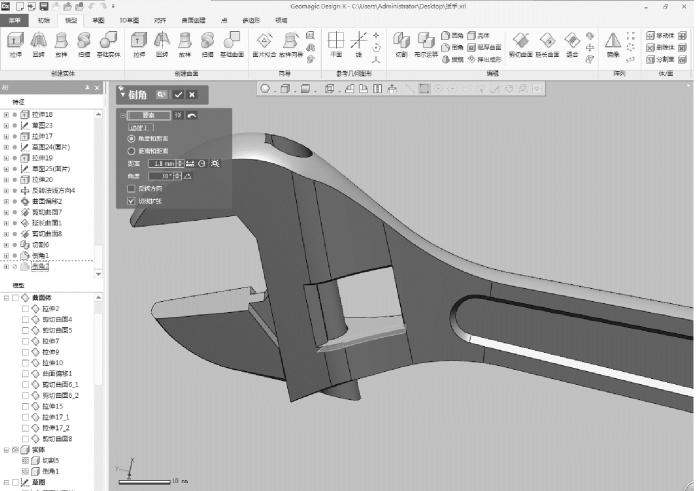Viewport: 696px width, 491px height.
Task: Toggle visibility checkbox for 拉伸7 surface
Action: pyautogui.click(x=26, y=341)
